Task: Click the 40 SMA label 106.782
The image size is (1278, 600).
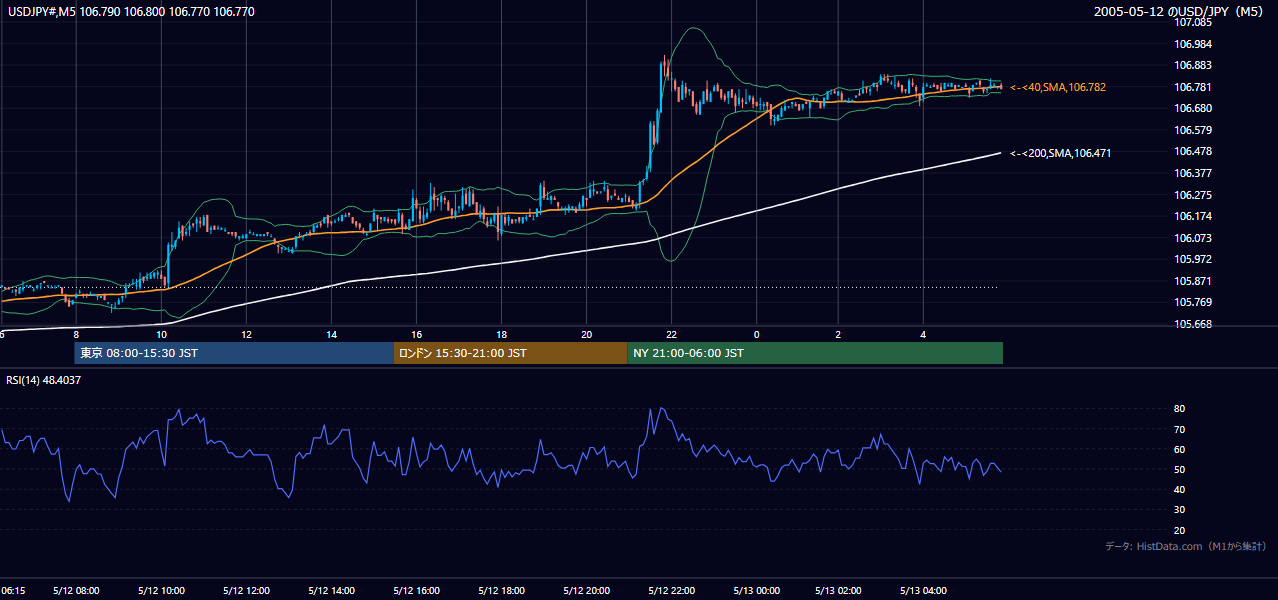Action: pos(1058,88)
